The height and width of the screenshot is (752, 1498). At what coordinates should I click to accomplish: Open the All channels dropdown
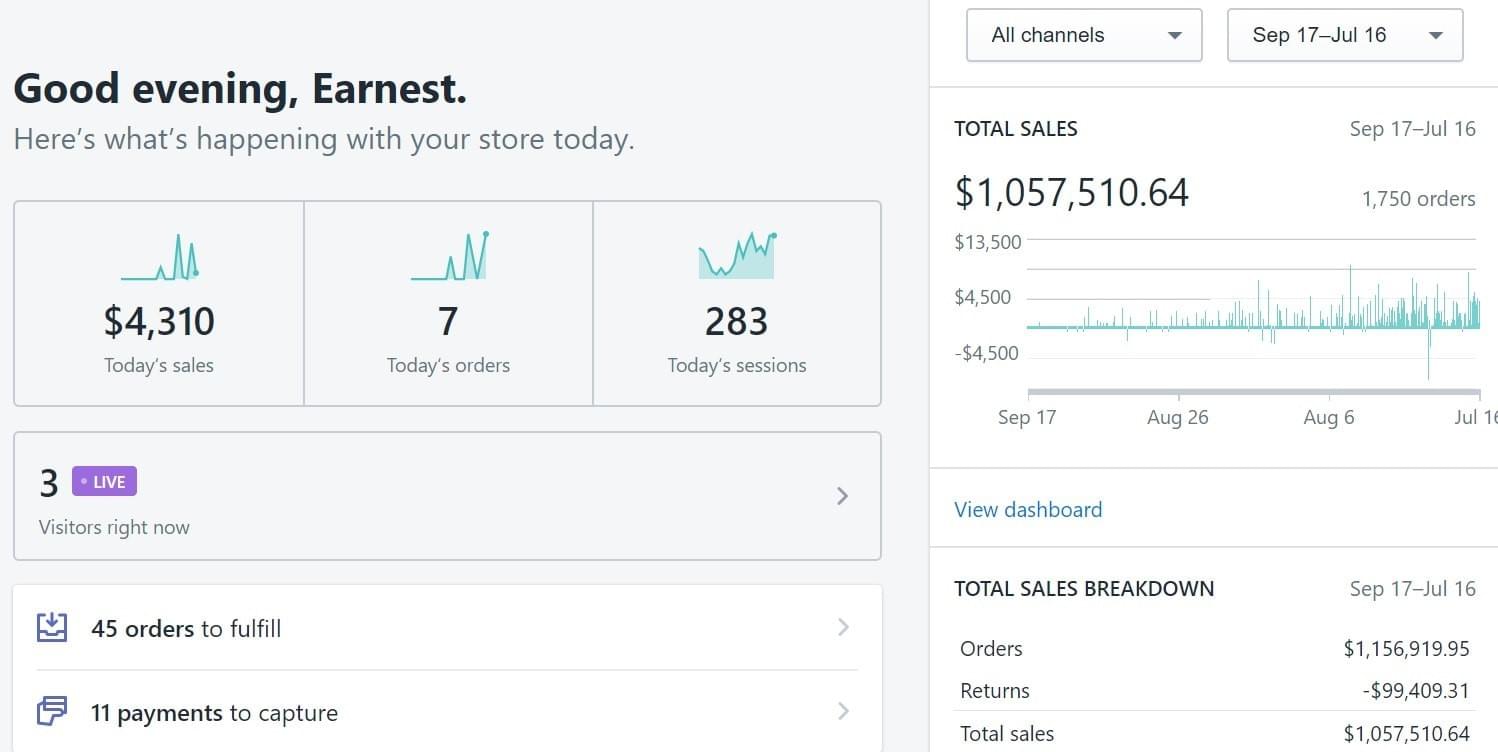(x=1084, y=35)
